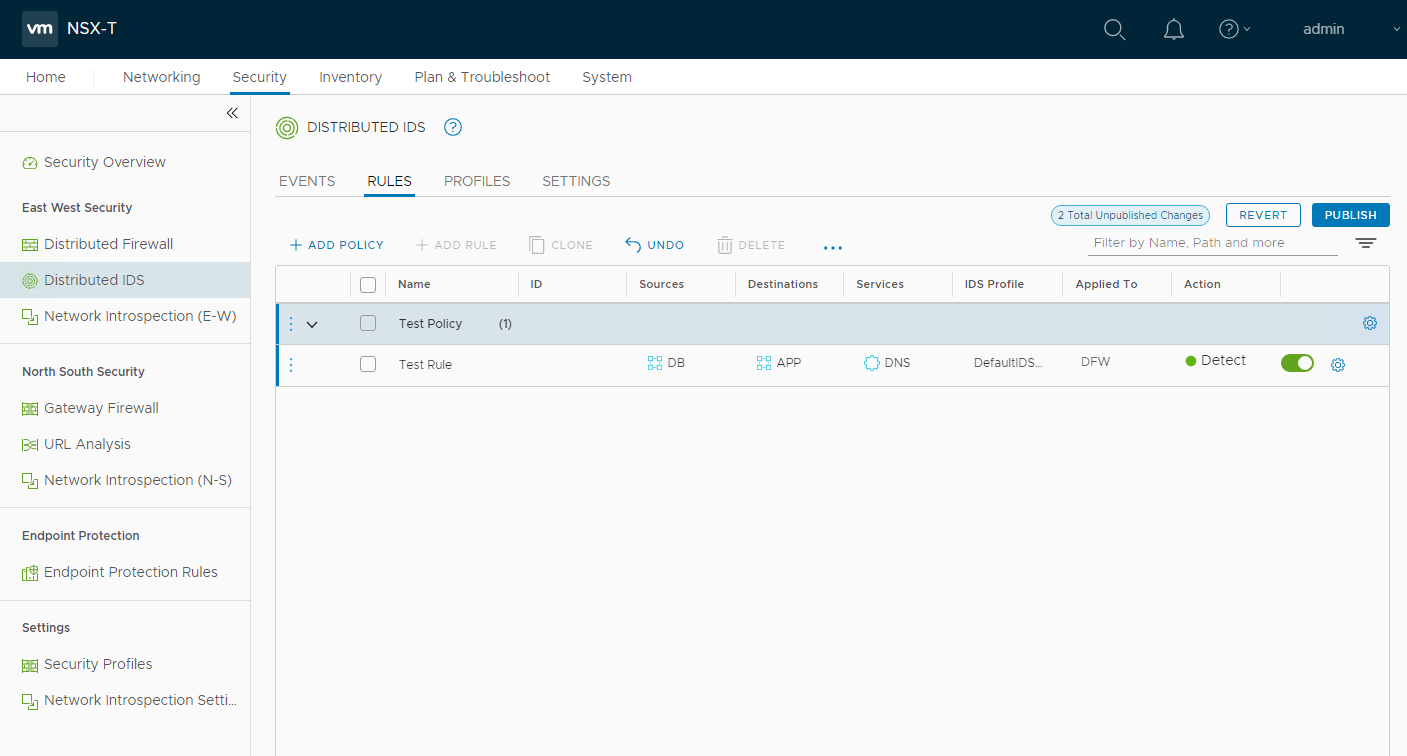Check the Test Policy checkbox
This screenshot has width=1407, height=756.
(368, 323)
